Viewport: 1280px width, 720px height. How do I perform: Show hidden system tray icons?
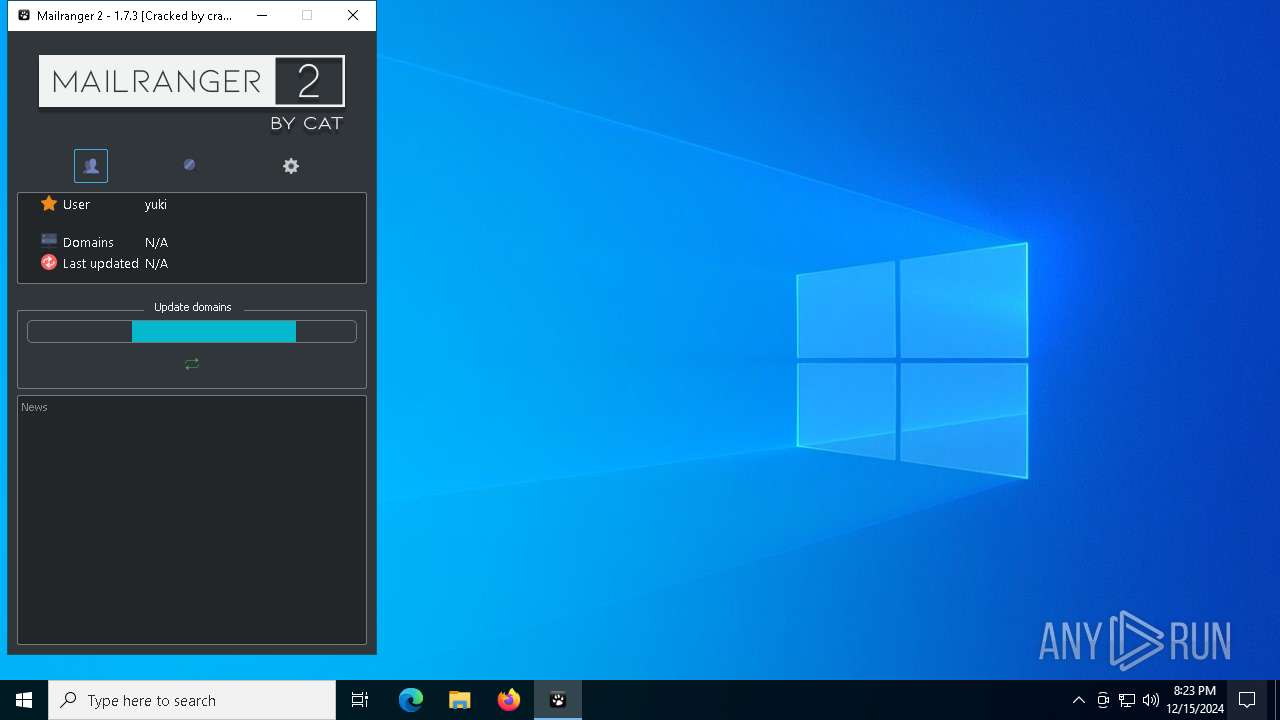pos(1078,700)
